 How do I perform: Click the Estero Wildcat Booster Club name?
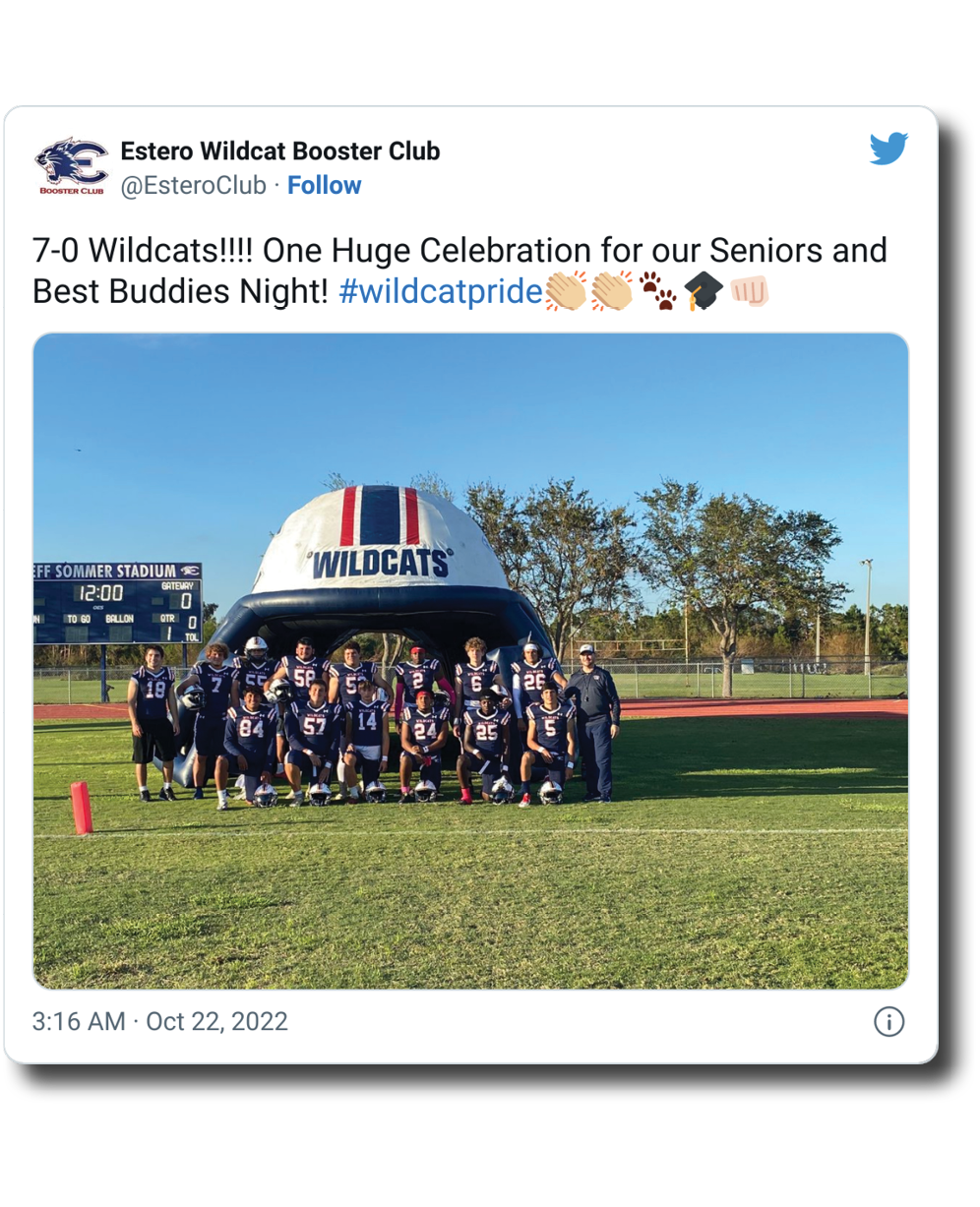(280, 151)
